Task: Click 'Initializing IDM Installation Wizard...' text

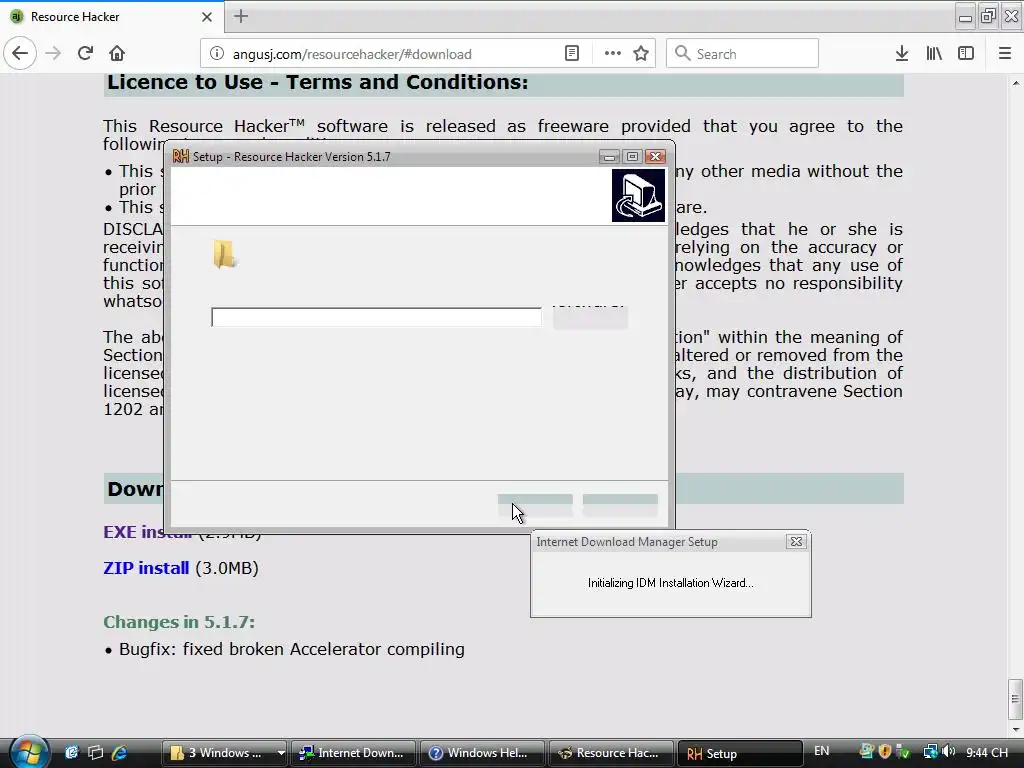Action: point(671,583)
